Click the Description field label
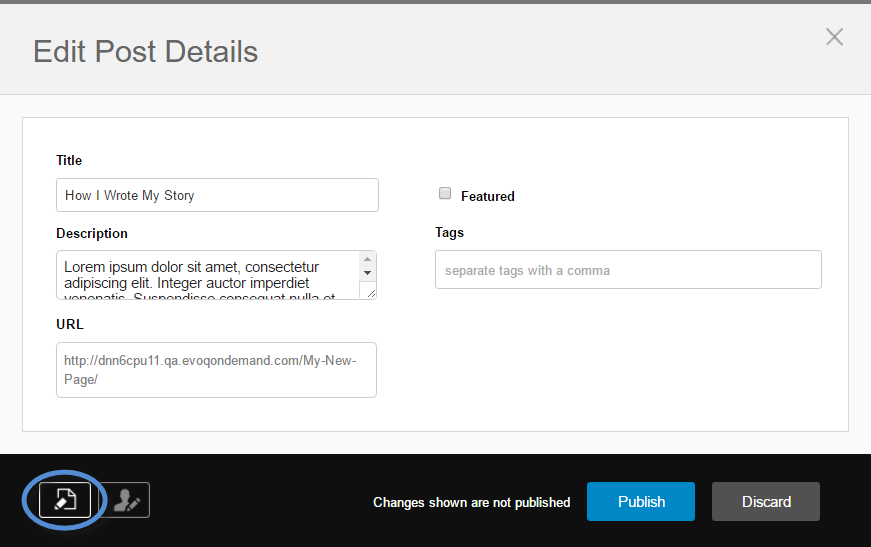 [x=92, y=233]
